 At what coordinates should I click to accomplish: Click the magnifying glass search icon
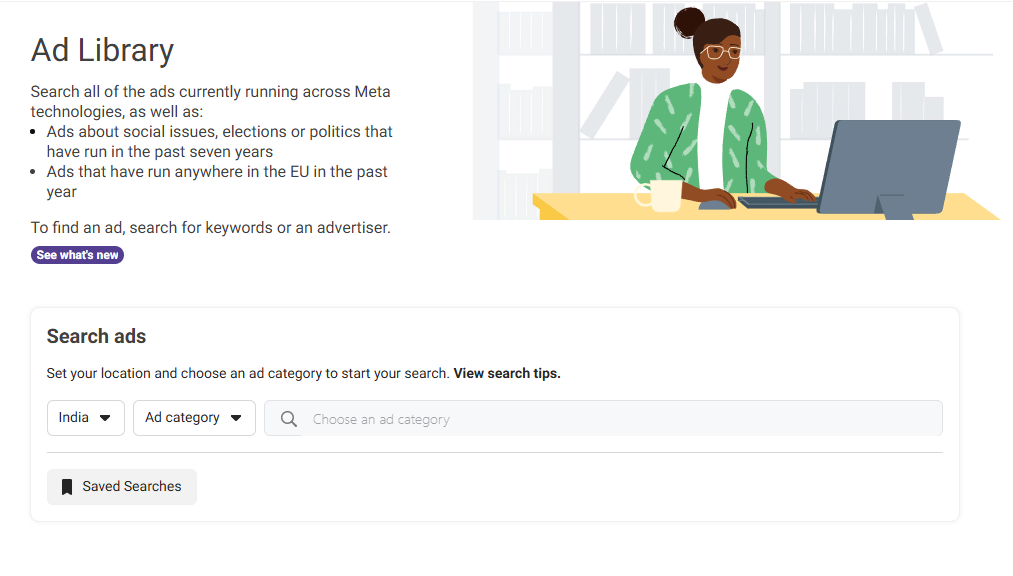coord(289,419)
